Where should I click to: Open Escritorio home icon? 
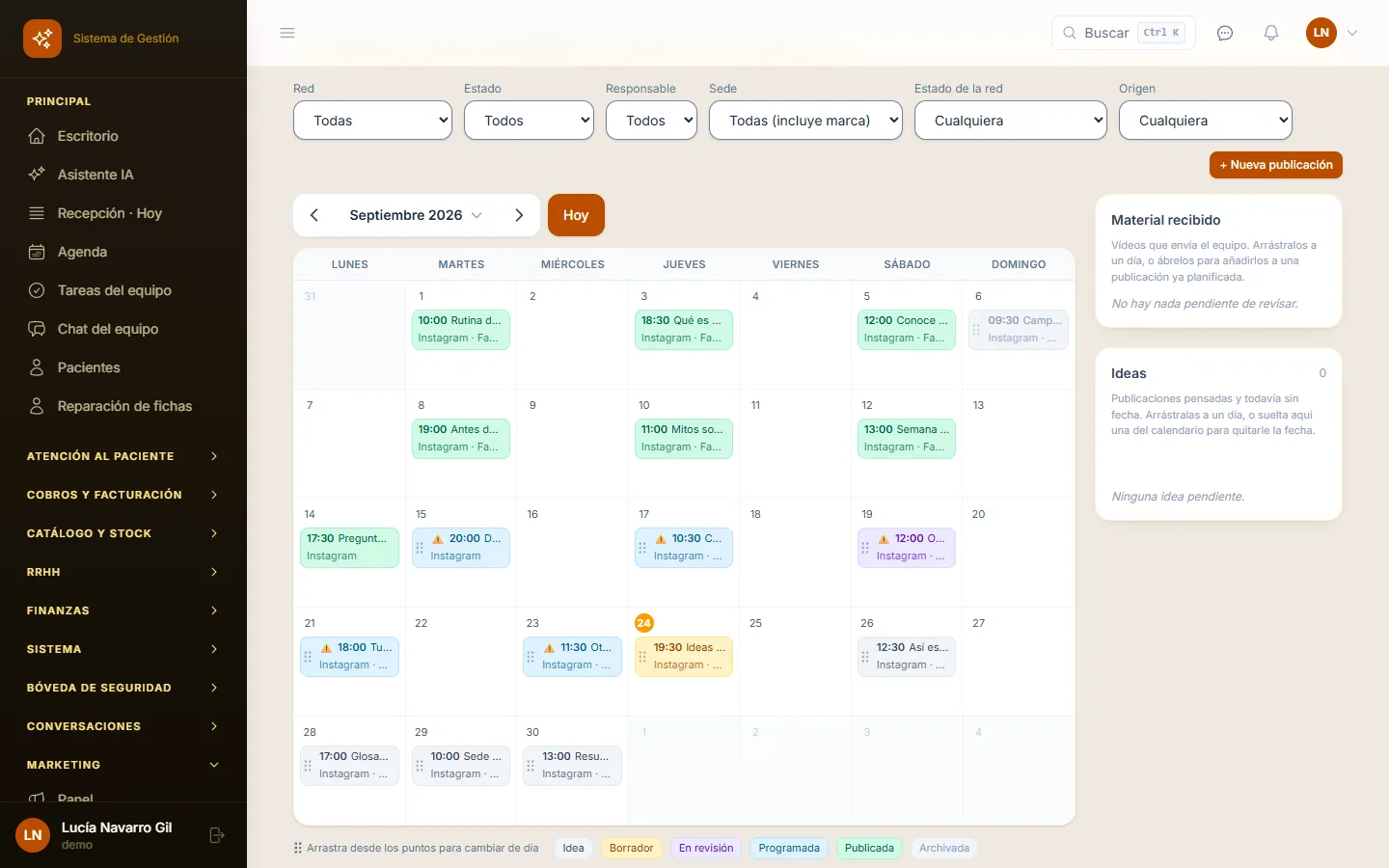(37, 136)
